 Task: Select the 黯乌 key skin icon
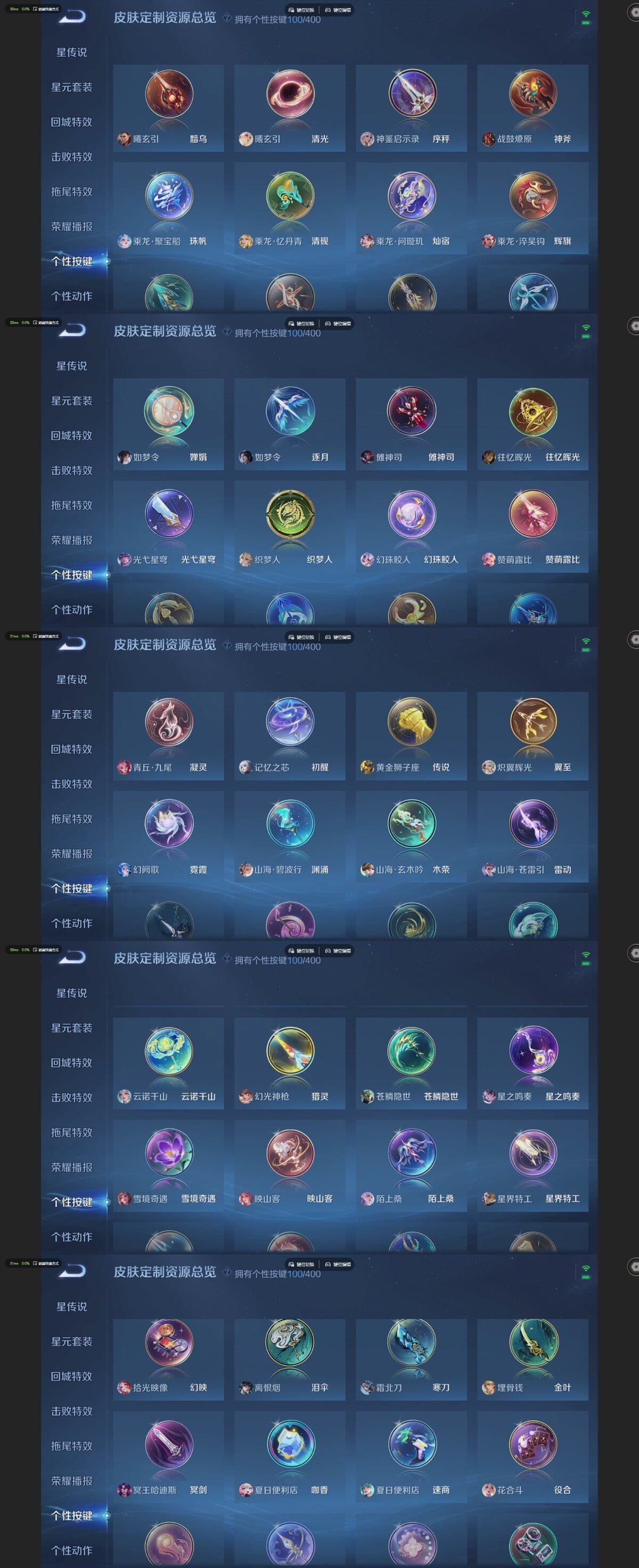[x=169, y=94]
